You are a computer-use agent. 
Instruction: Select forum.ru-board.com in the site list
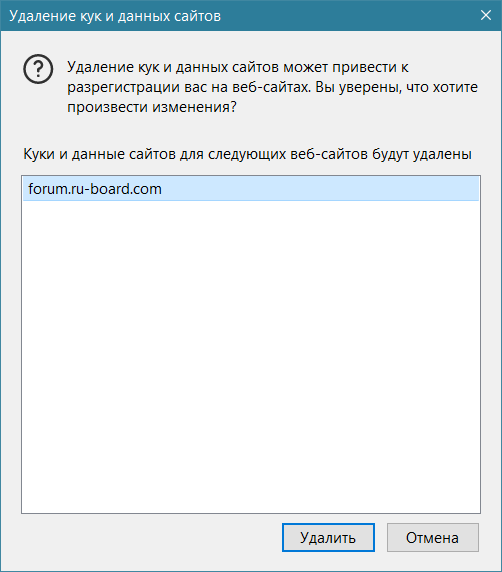pos(251,189)
